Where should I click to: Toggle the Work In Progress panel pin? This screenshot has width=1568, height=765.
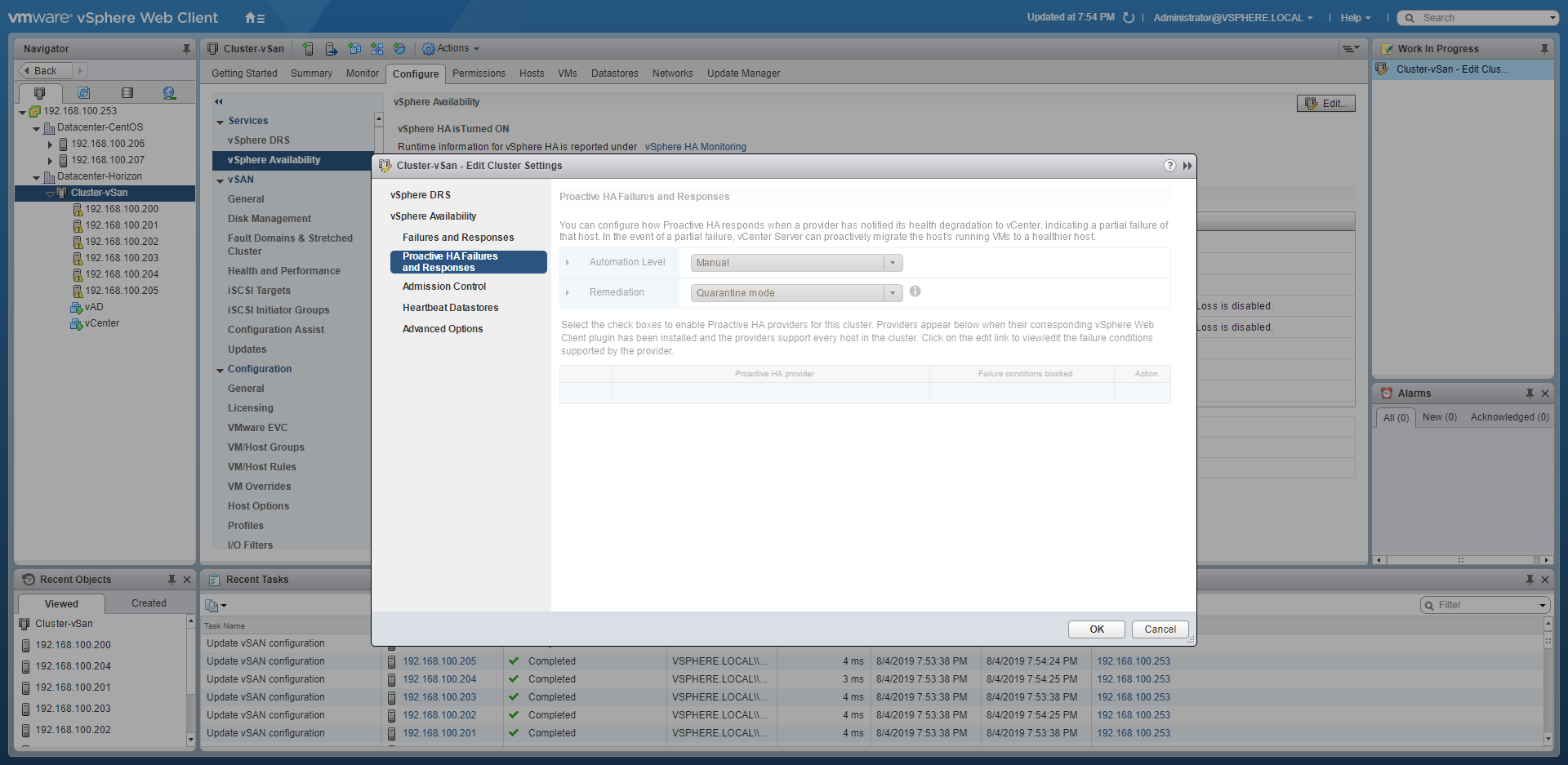(x=1544, y=49)
